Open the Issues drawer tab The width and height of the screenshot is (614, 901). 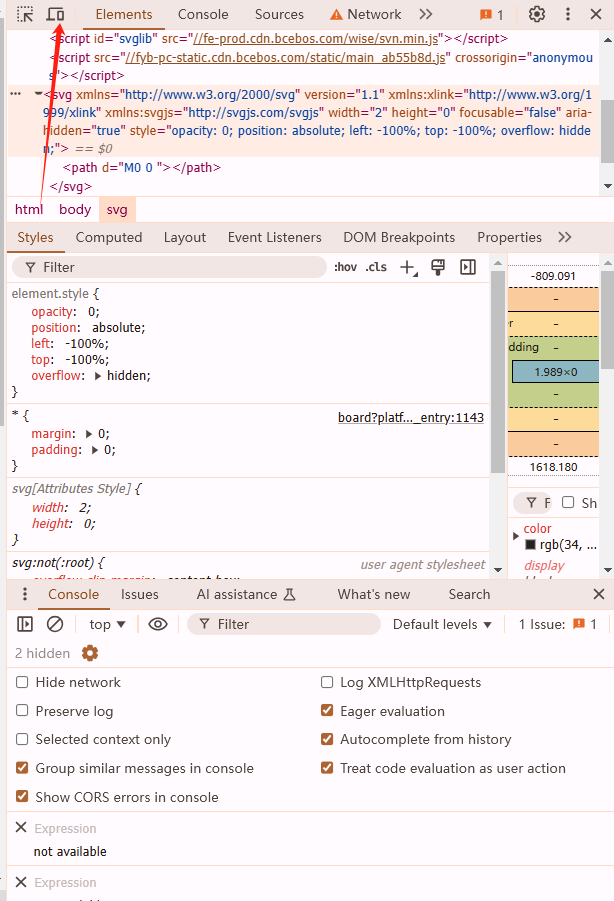[x=140, y=594]
